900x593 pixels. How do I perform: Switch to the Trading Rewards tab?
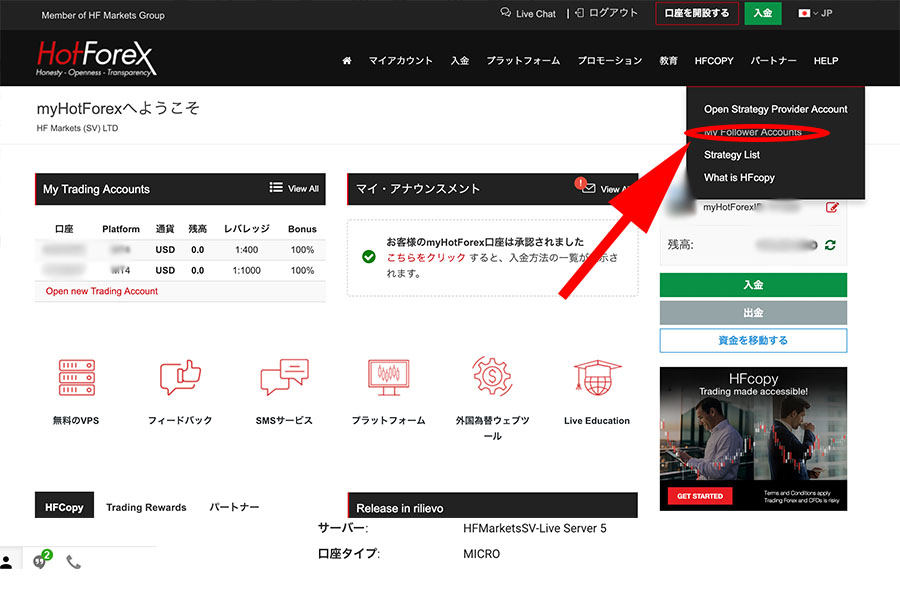point(146,507)
